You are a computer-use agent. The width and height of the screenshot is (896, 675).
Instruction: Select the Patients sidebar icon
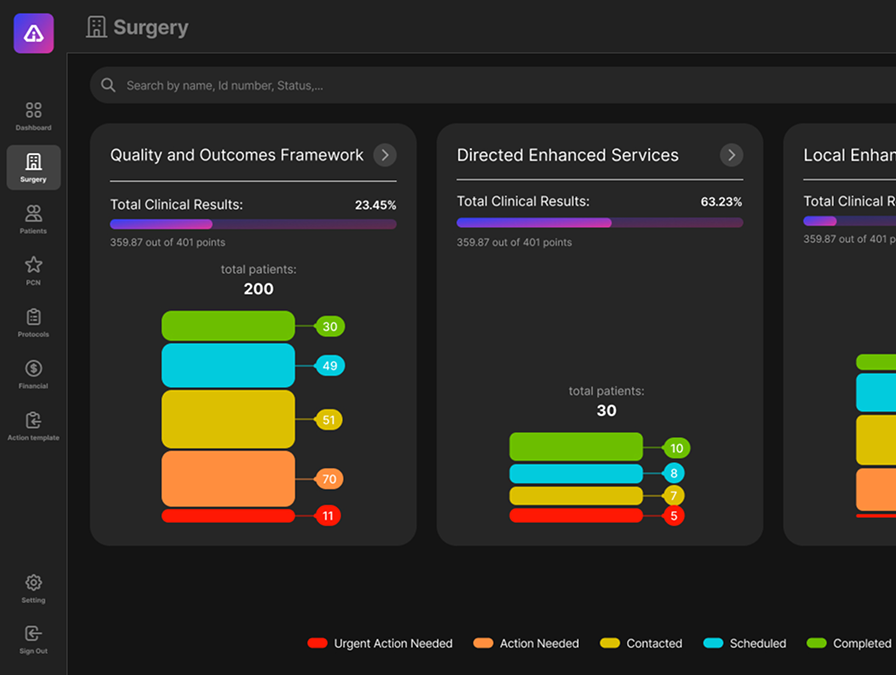point(33,214)
